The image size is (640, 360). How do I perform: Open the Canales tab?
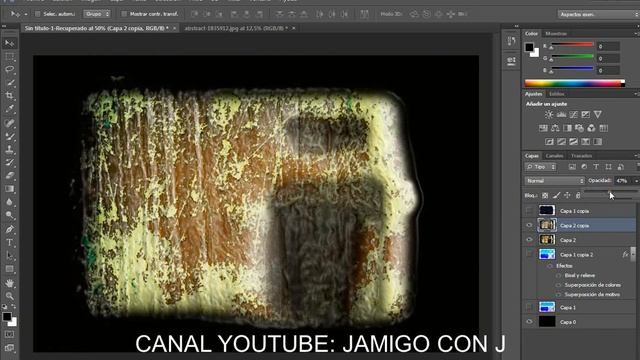554,156
